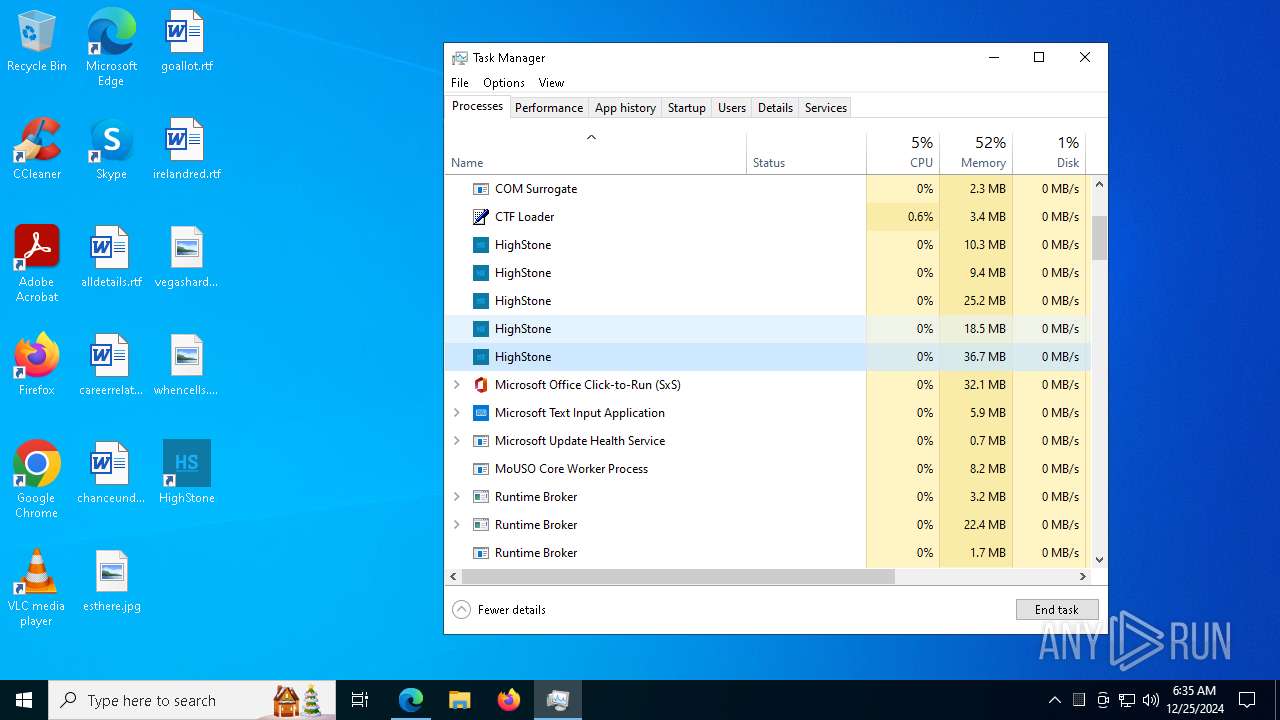The width and height of the screenshot is (1280, 720).
Task: Sort processes by the Status column
Action: click(806, 152)
